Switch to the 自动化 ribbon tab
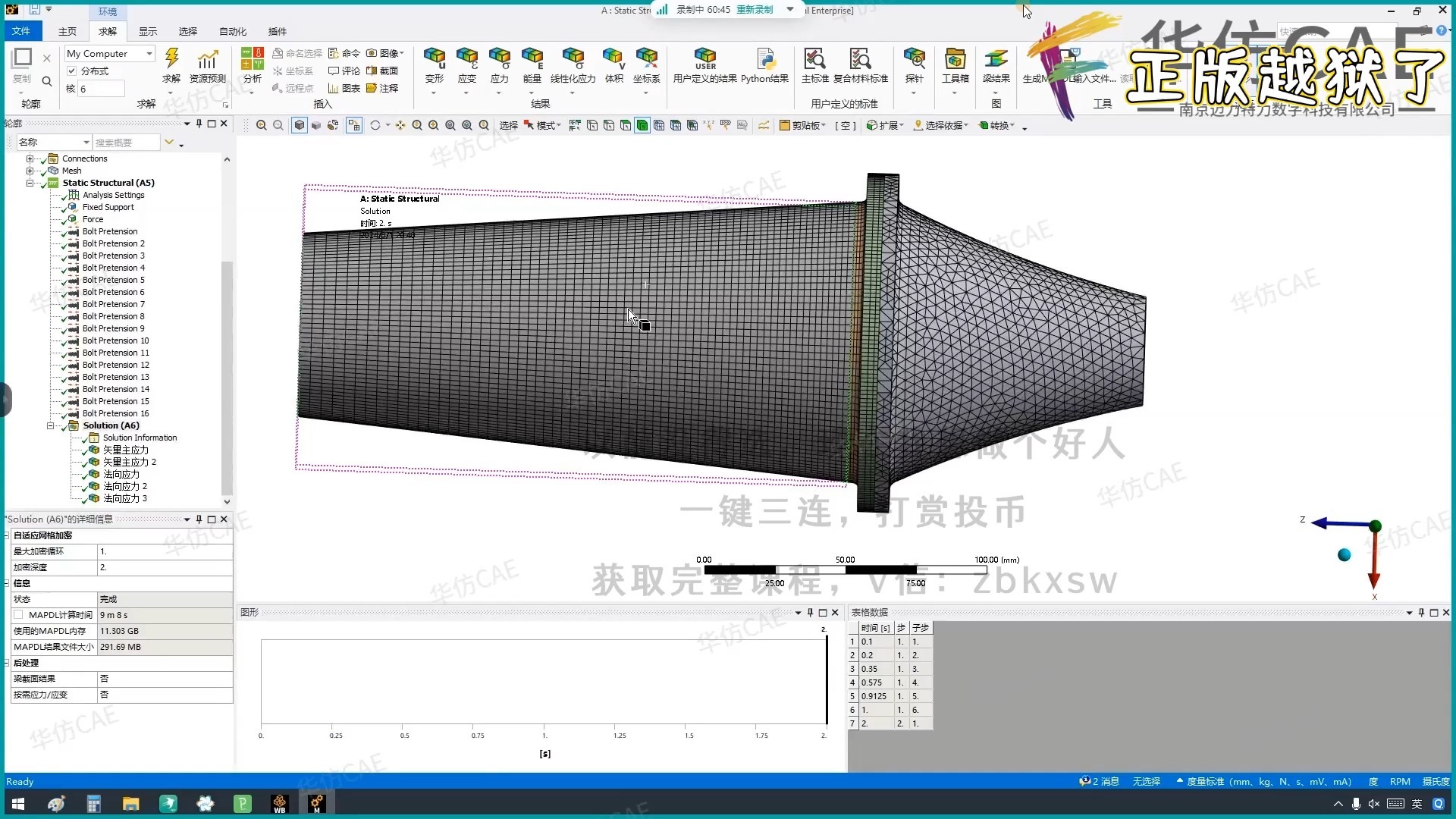This screenshot has height=819, width=1456. (233, 31)
